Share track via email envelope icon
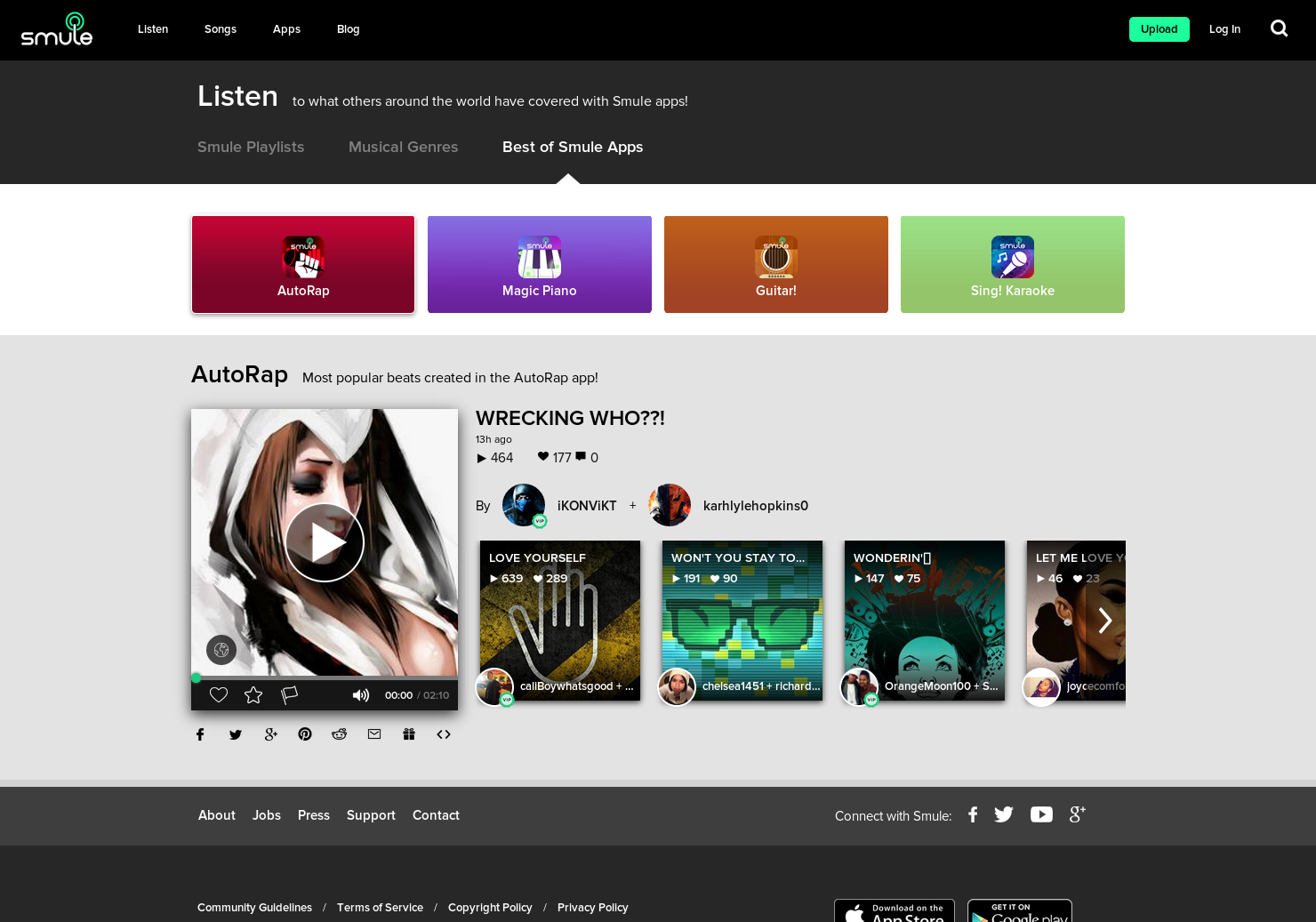1316x922 pixels. pos(374,734)
